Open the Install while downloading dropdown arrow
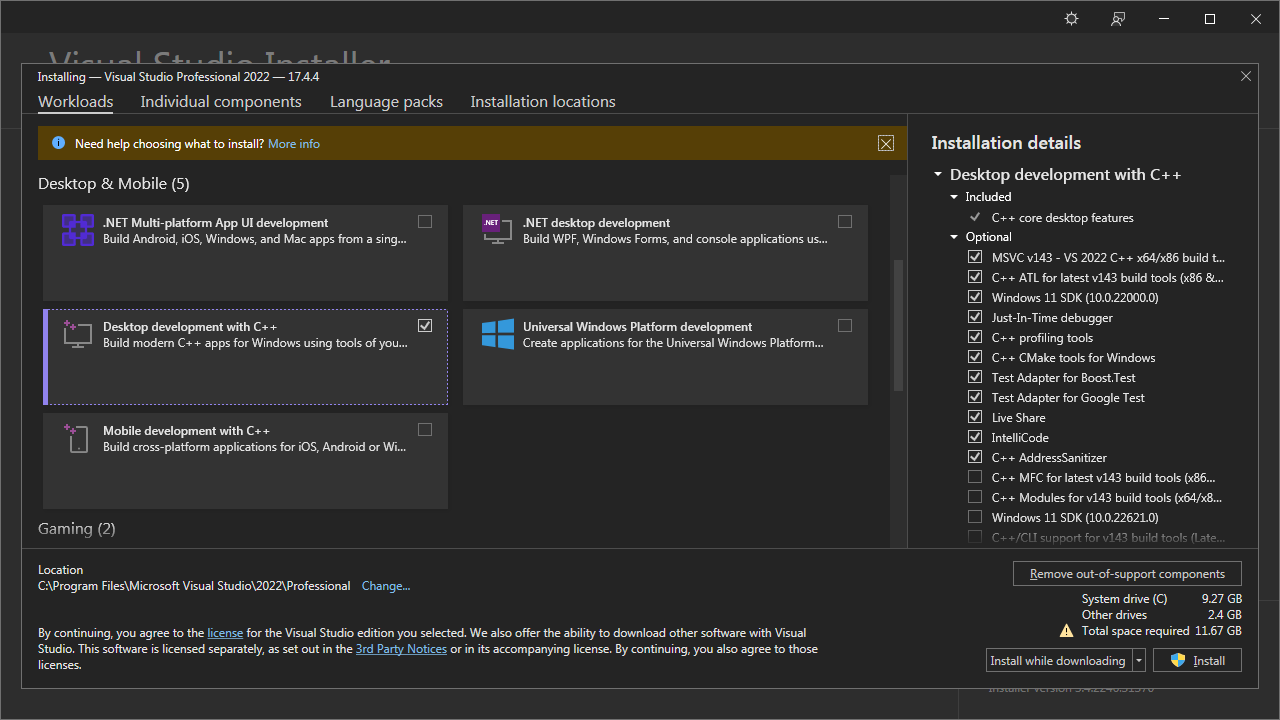 point(1138,661)
